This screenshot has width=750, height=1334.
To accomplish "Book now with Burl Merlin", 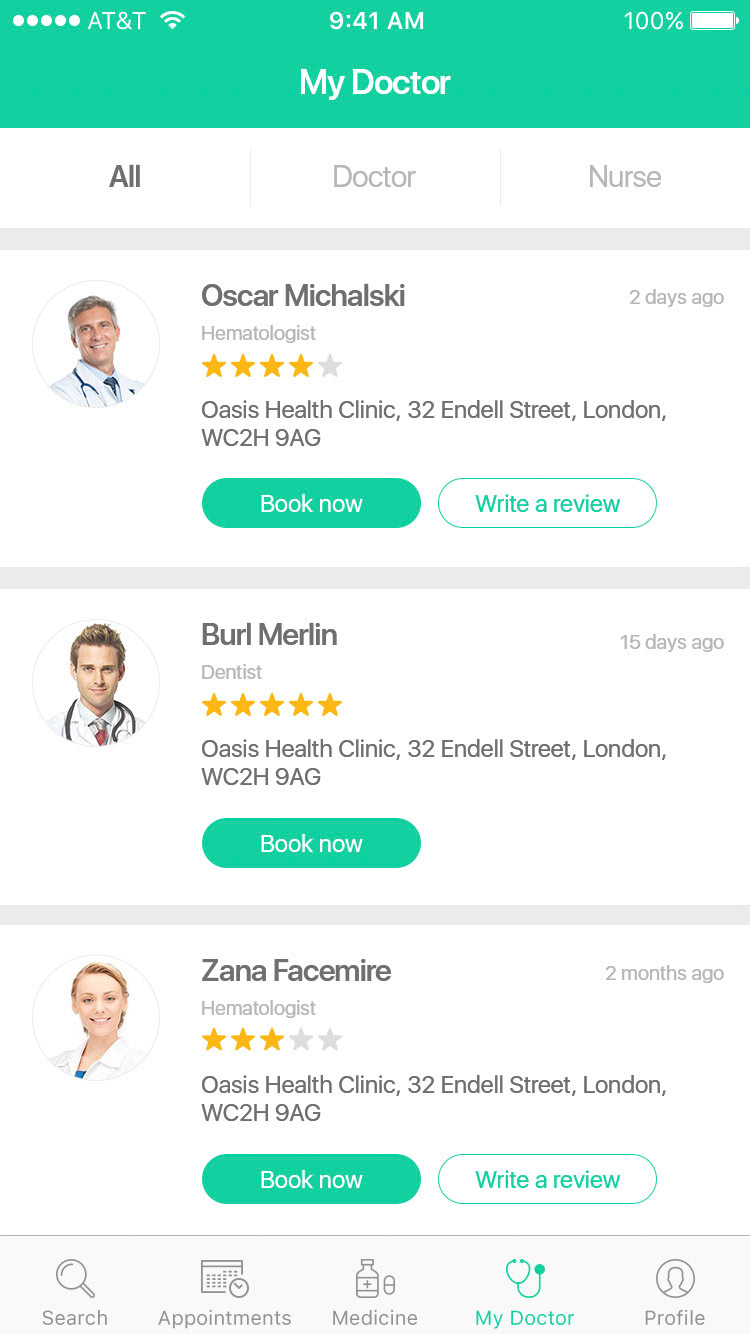I will [311, 843].
